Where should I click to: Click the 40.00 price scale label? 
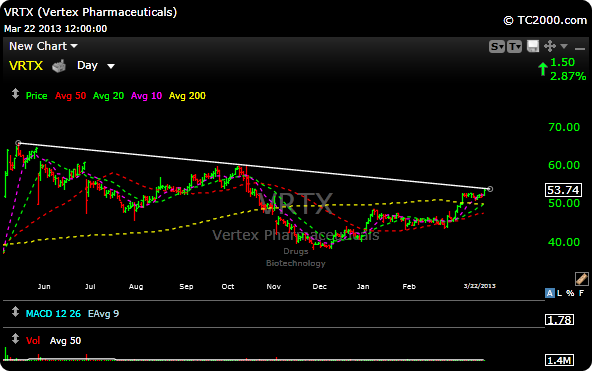(564, 242)
